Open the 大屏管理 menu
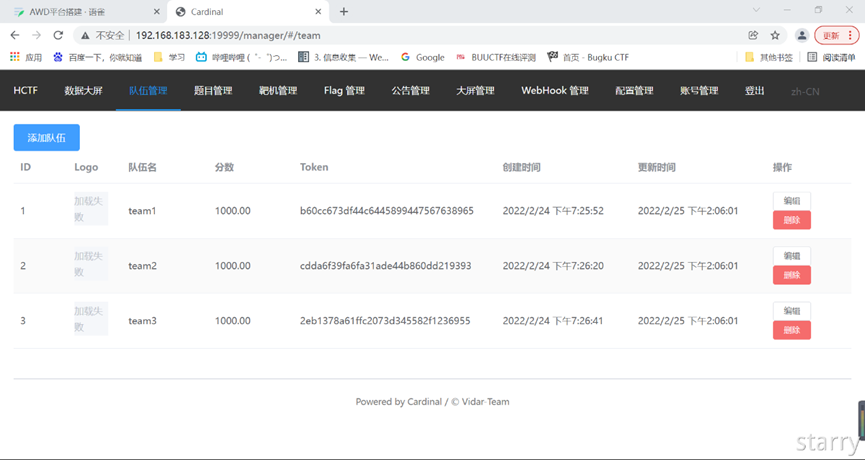 pos(475,90)
